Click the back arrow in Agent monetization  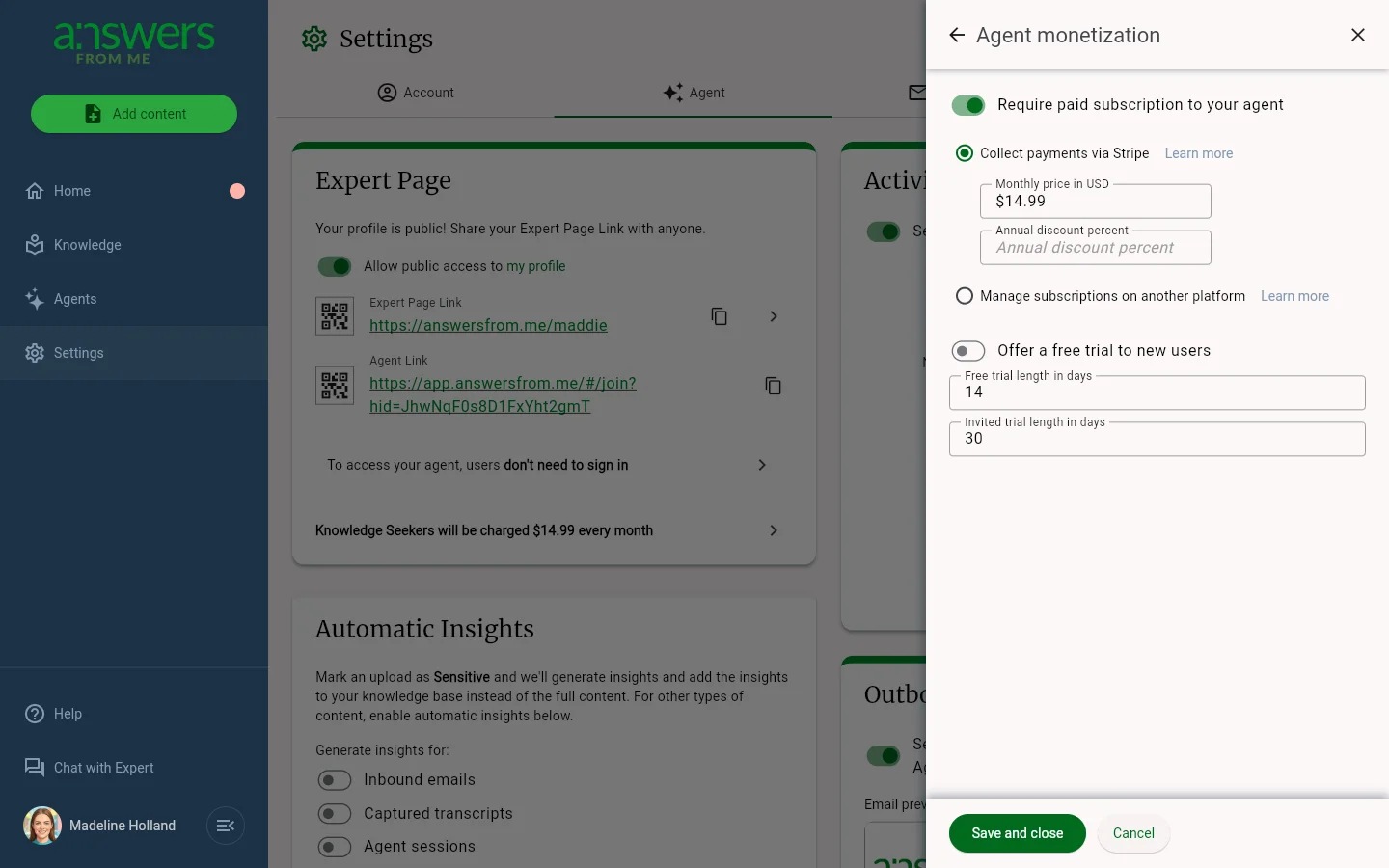[957, 36]
